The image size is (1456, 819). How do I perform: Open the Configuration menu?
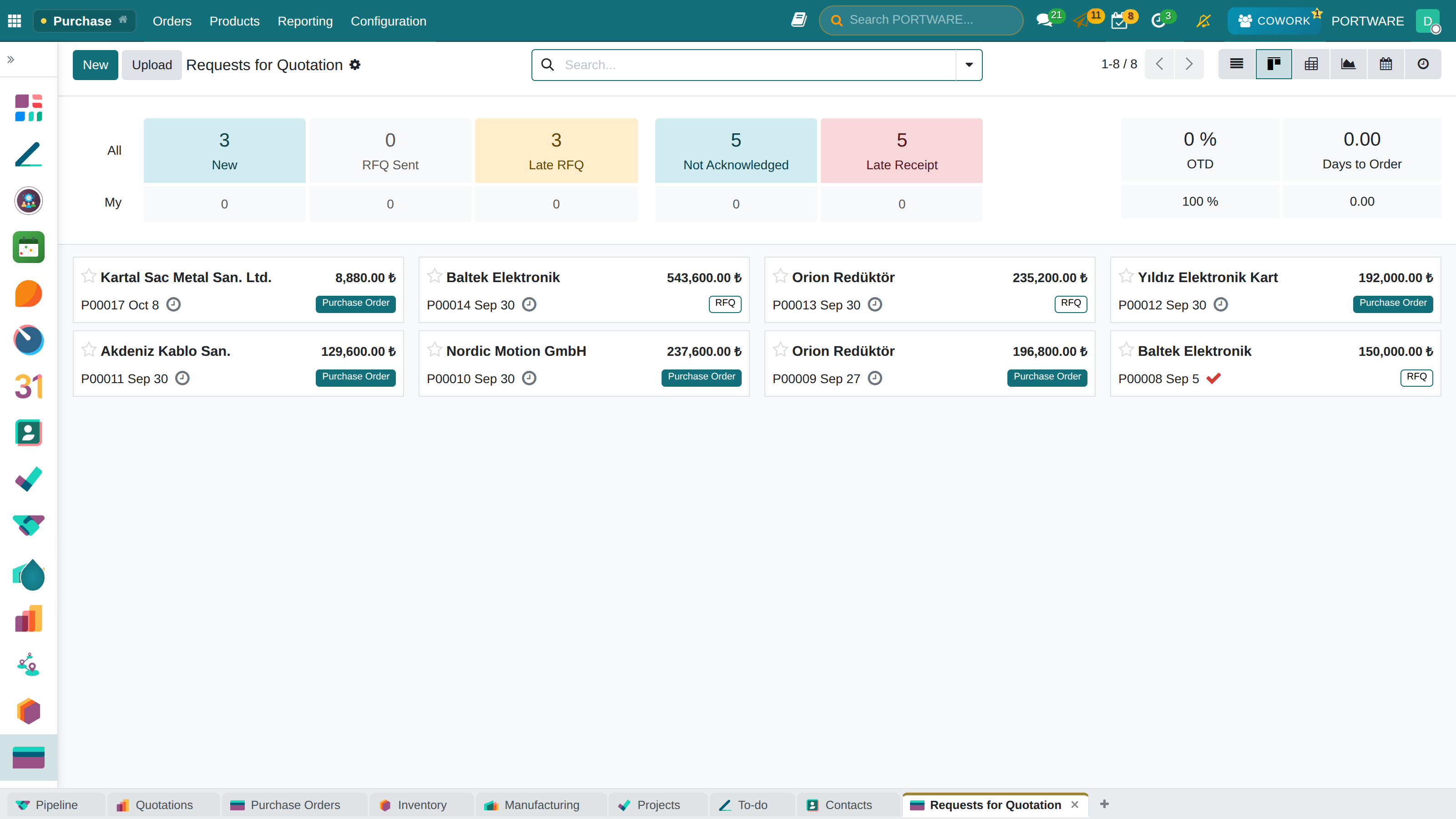[388, 21]
